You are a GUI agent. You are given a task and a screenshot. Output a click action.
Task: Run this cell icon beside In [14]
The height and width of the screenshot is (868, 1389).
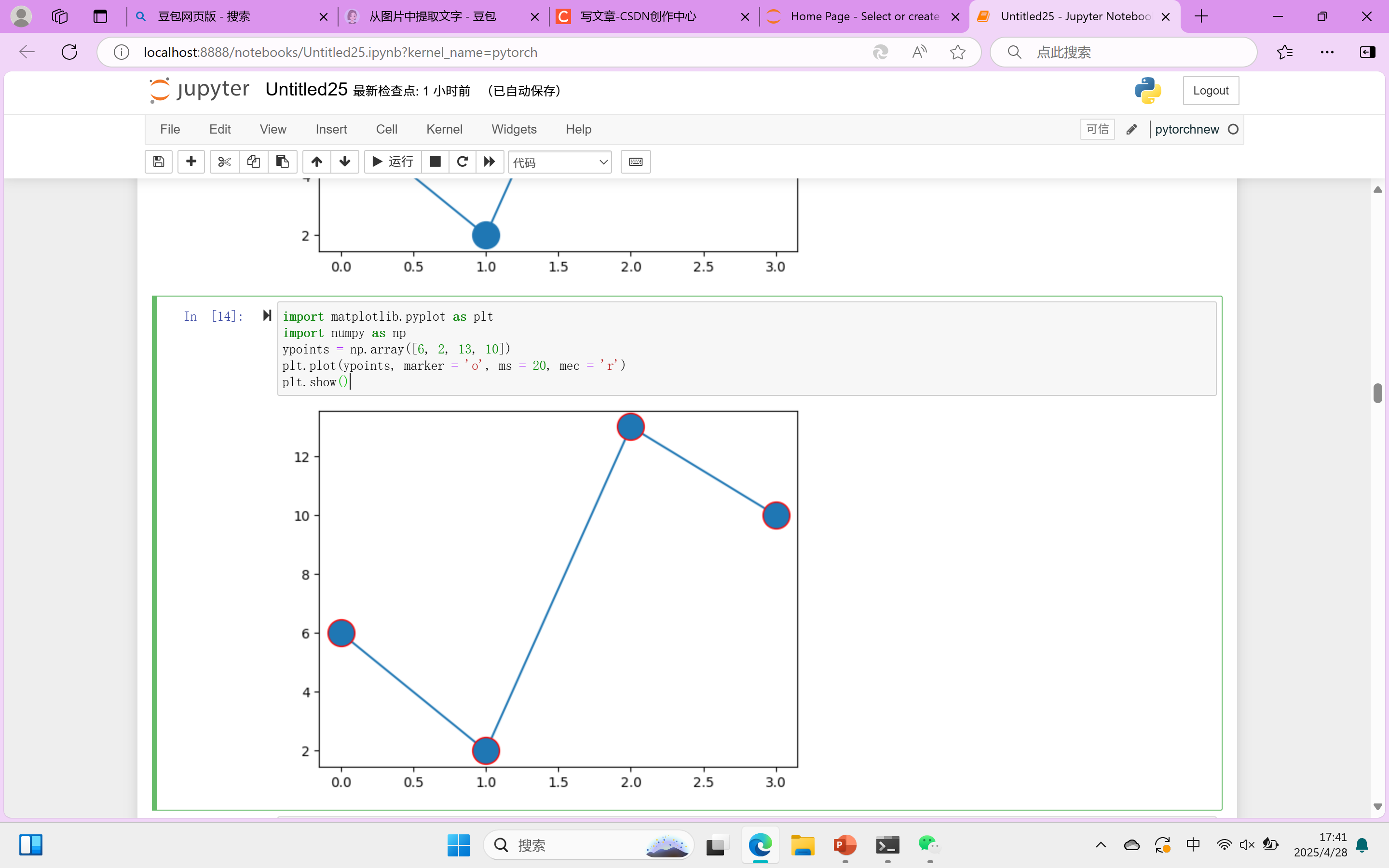[x=267, y=316]
